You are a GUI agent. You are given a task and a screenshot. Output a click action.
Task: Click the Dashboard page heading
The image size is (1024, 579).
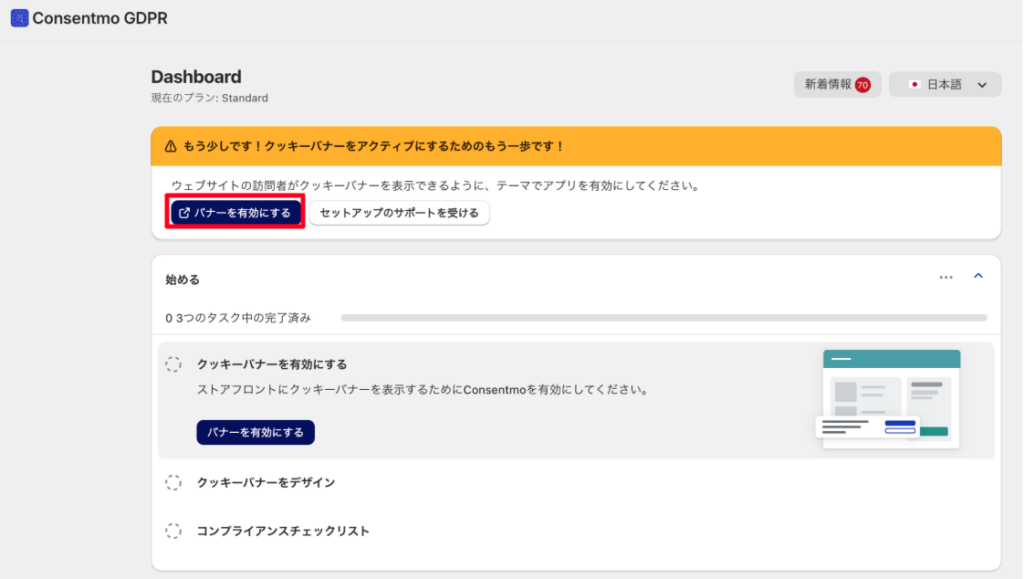(x=196, y=77)
